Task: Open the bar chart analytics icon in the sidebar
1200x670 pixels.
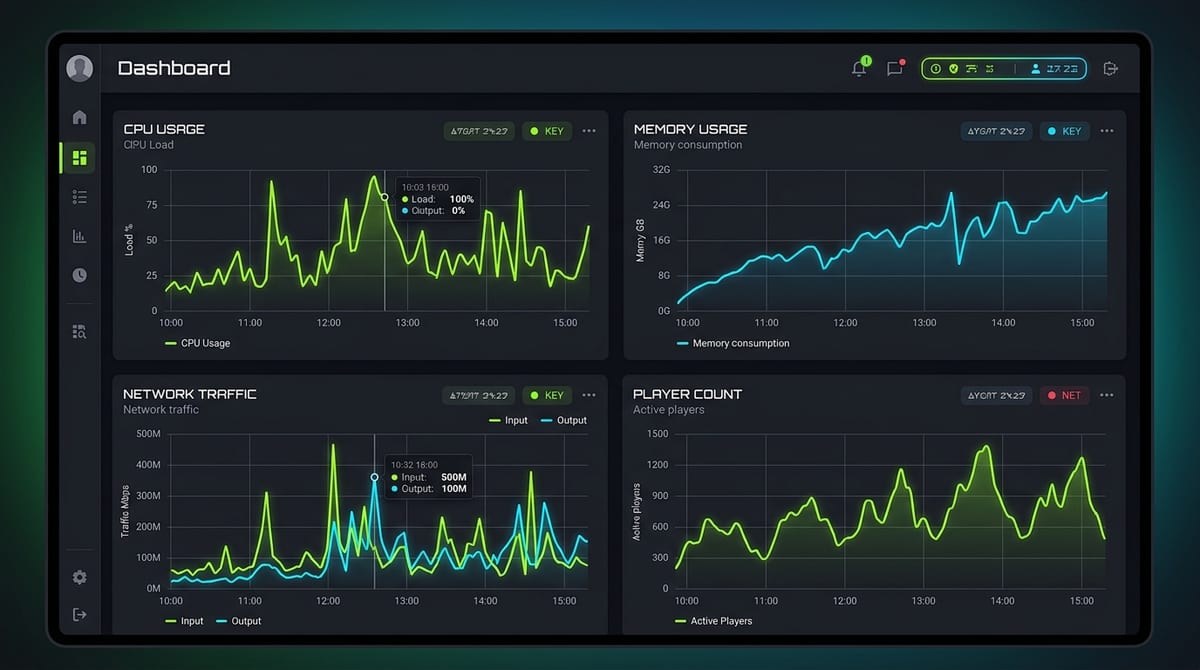Action: tap(79, 236)
